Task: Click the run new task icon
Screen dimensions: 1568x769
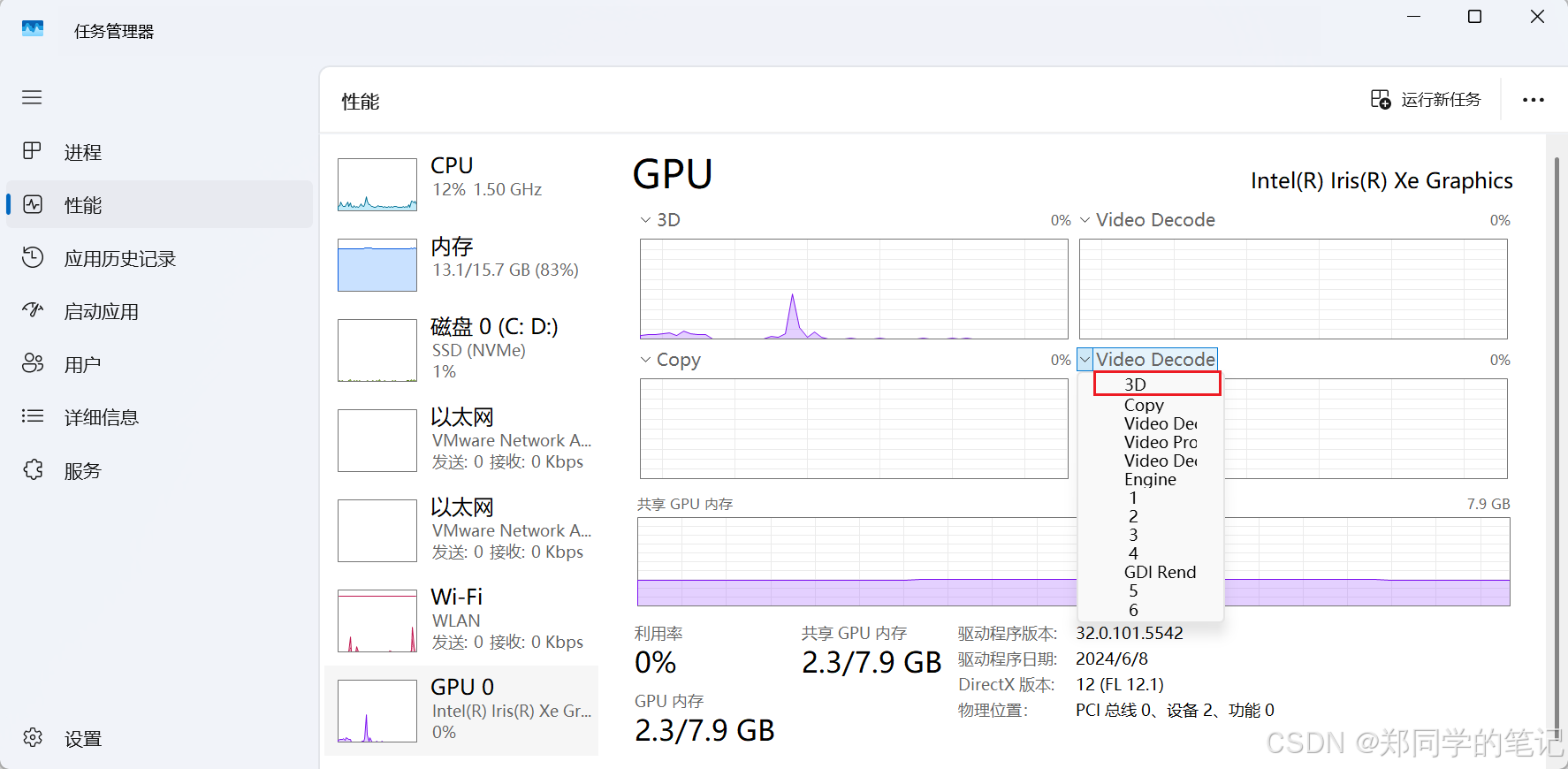Action: tap(1380, 99)
